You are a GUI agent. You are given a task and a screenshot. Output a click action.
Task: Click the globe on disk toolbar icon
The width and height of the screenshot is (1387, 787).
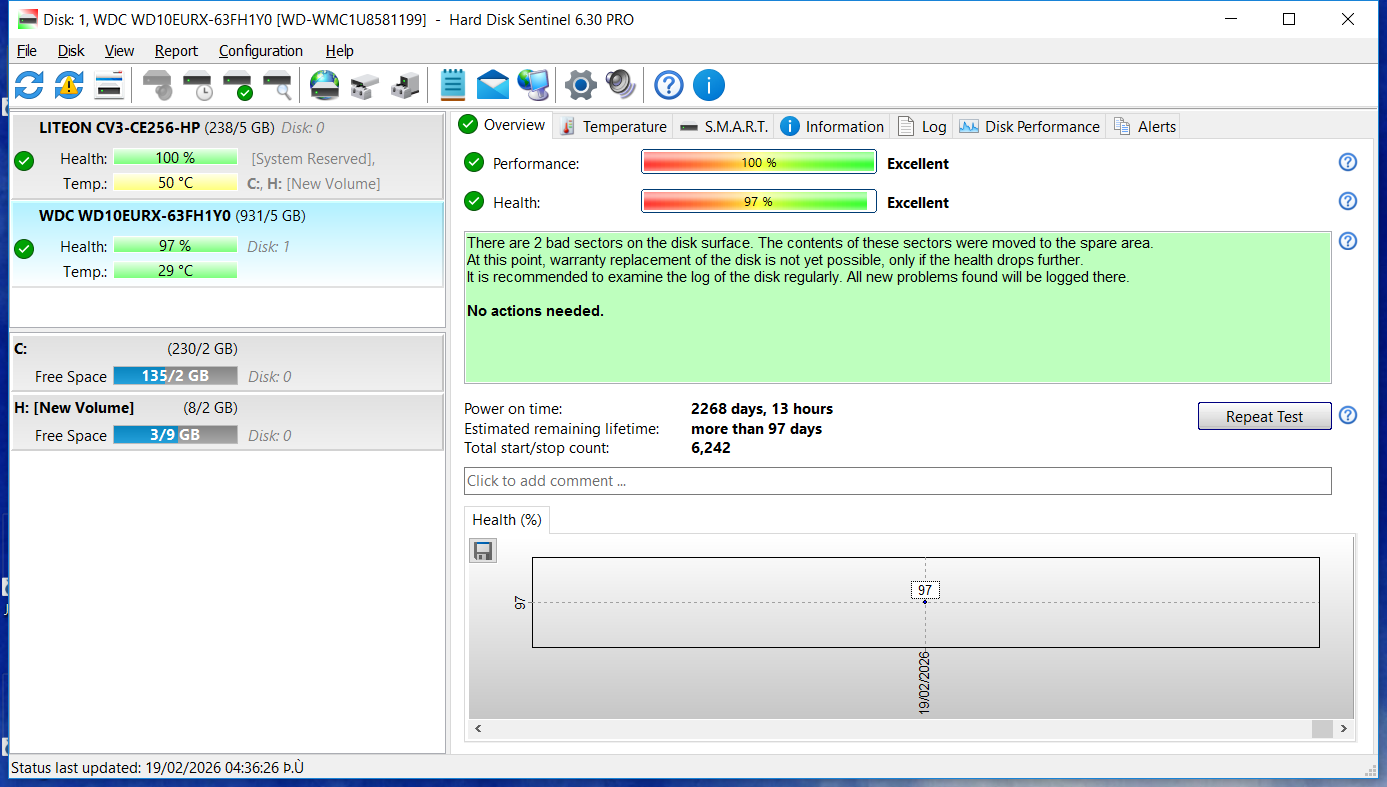point(324,85)
